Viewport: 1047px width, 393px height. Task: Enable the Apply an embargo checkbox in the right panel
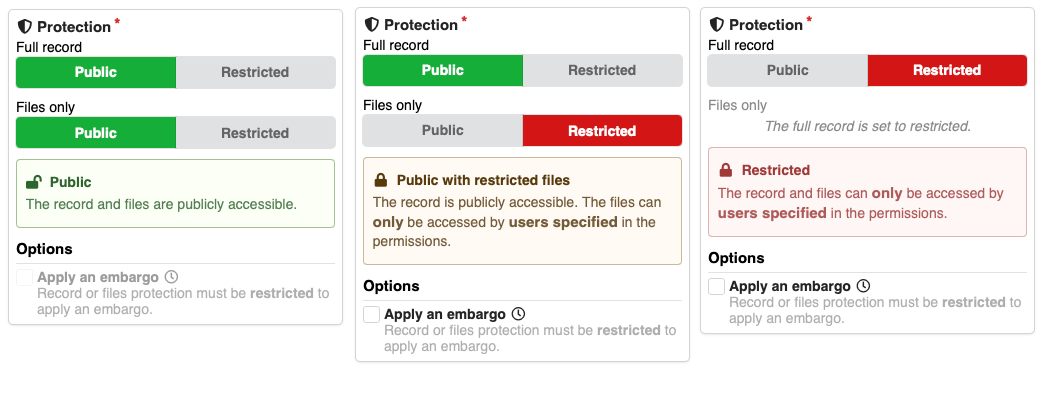click(716, 287)
